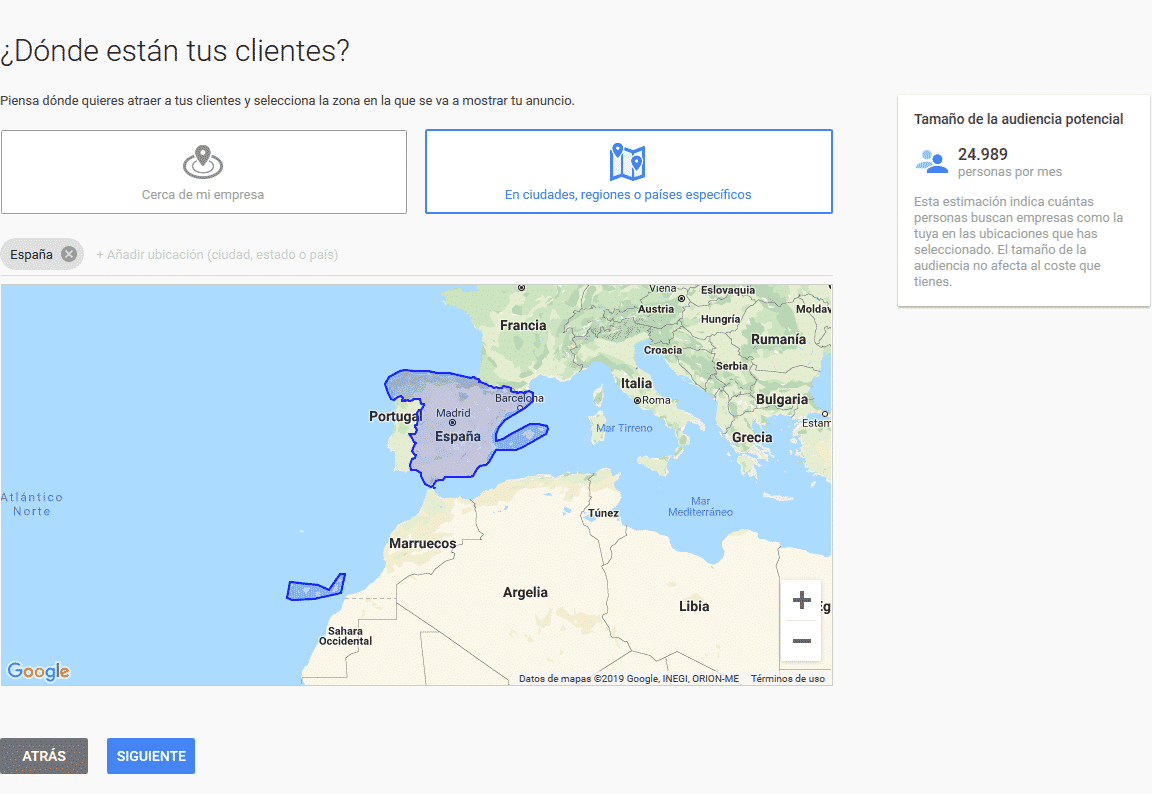
Task: Click the Google logo on map
Action: (38, 671)
